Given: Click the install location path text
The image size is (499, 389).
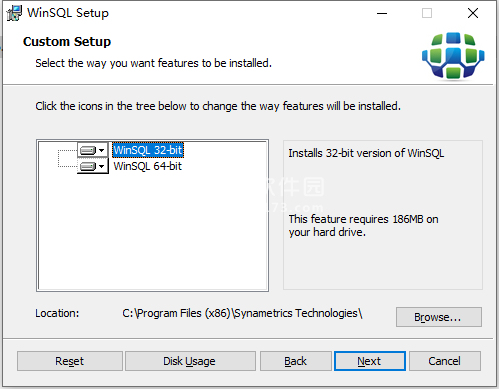Looking at the screenshot, I should (242, 313).
